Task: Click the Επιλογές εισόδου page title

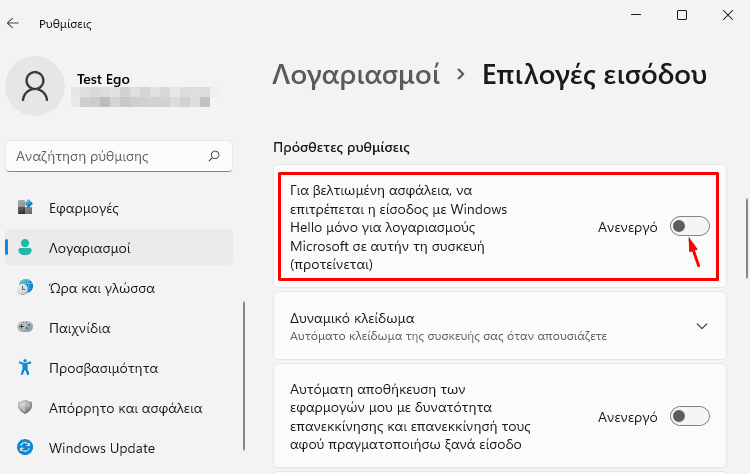Action: 594,75
